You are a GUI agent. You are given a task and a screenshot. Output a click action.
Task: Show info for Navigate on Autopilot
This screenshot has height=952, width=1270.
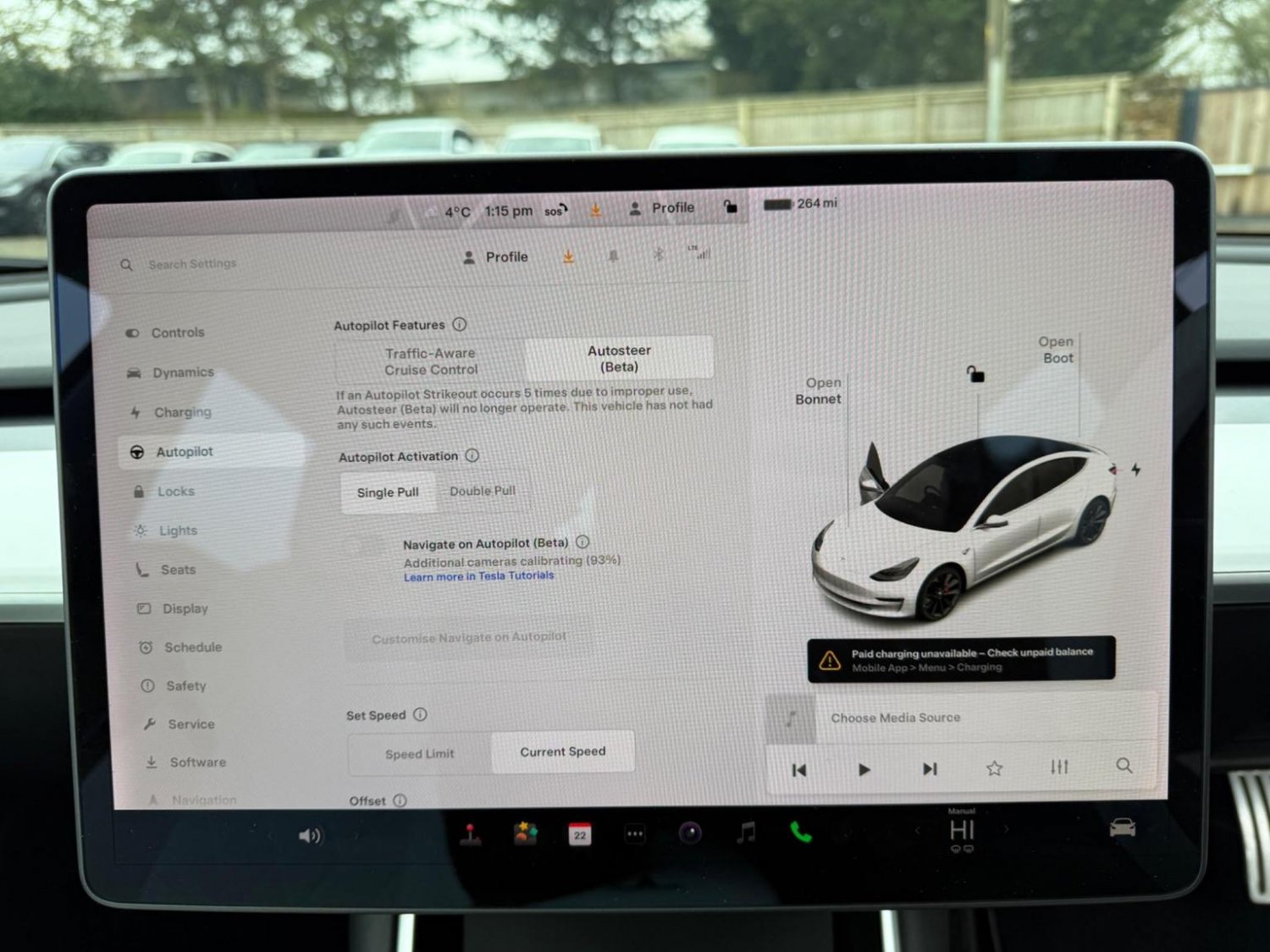(583, 542)
